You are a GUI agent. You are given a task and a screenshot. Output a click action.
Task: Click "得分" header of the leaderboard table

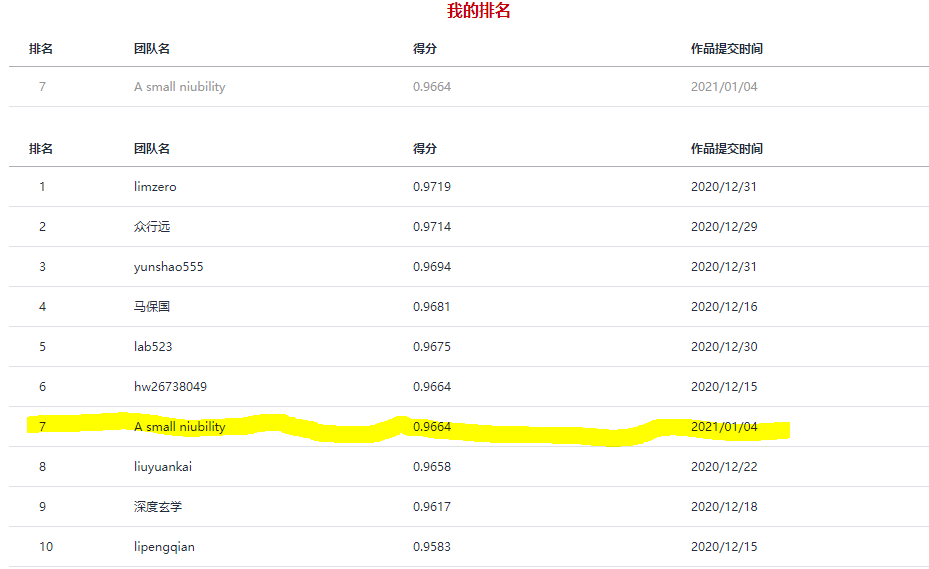click(425, 149)
